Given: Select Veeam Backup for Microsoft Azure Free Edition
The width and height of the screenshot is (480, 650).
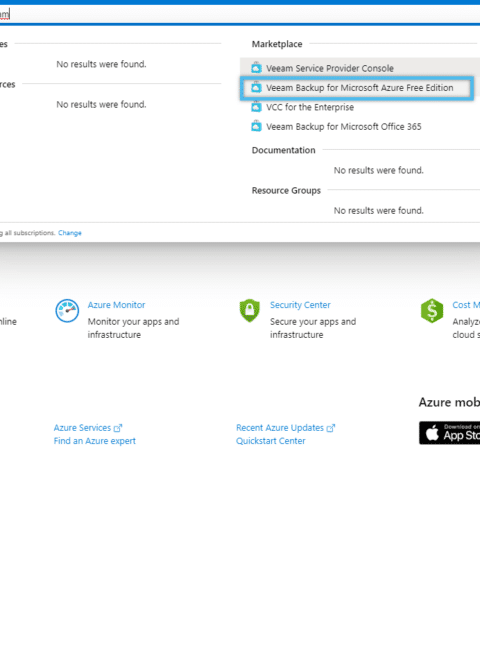Looking at the screenshot, I should [357, 88].
